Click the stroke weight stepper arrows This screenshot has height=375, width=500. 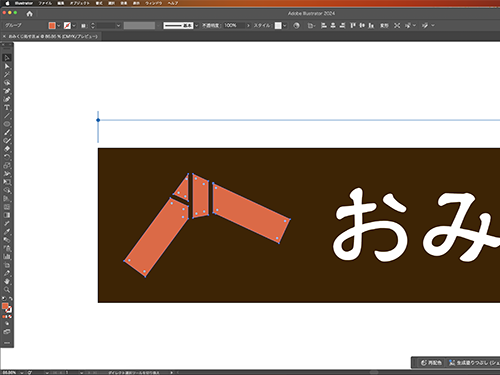click(x=93, y=26)
